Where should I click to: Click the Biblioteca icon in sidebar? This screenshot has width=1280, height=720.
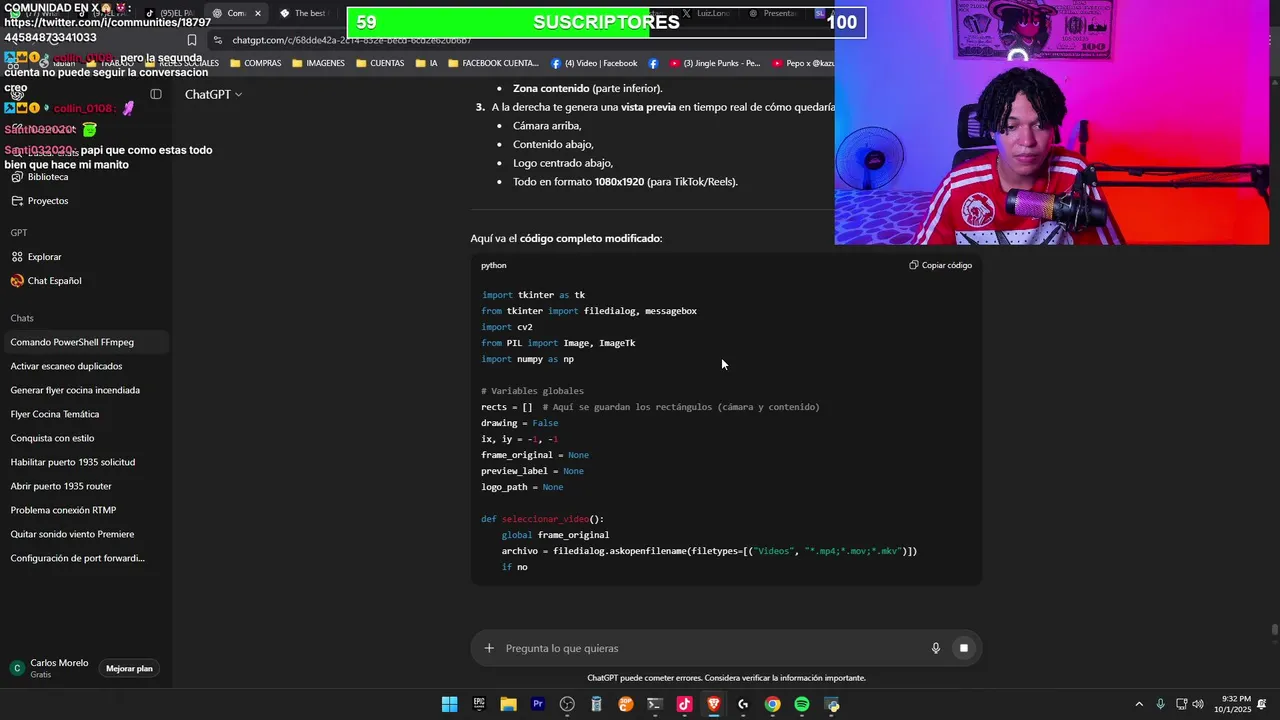point(17,177)
